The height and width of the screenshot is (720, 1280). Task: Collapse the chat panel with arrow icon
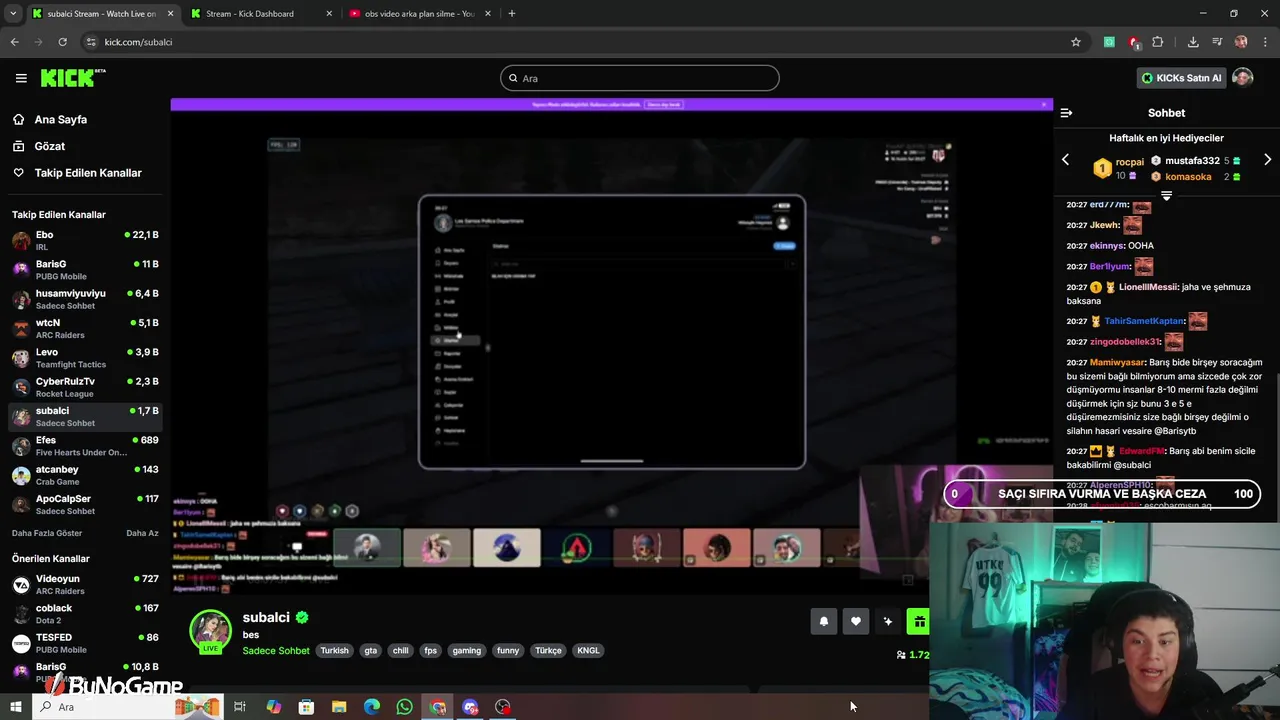1066,113
